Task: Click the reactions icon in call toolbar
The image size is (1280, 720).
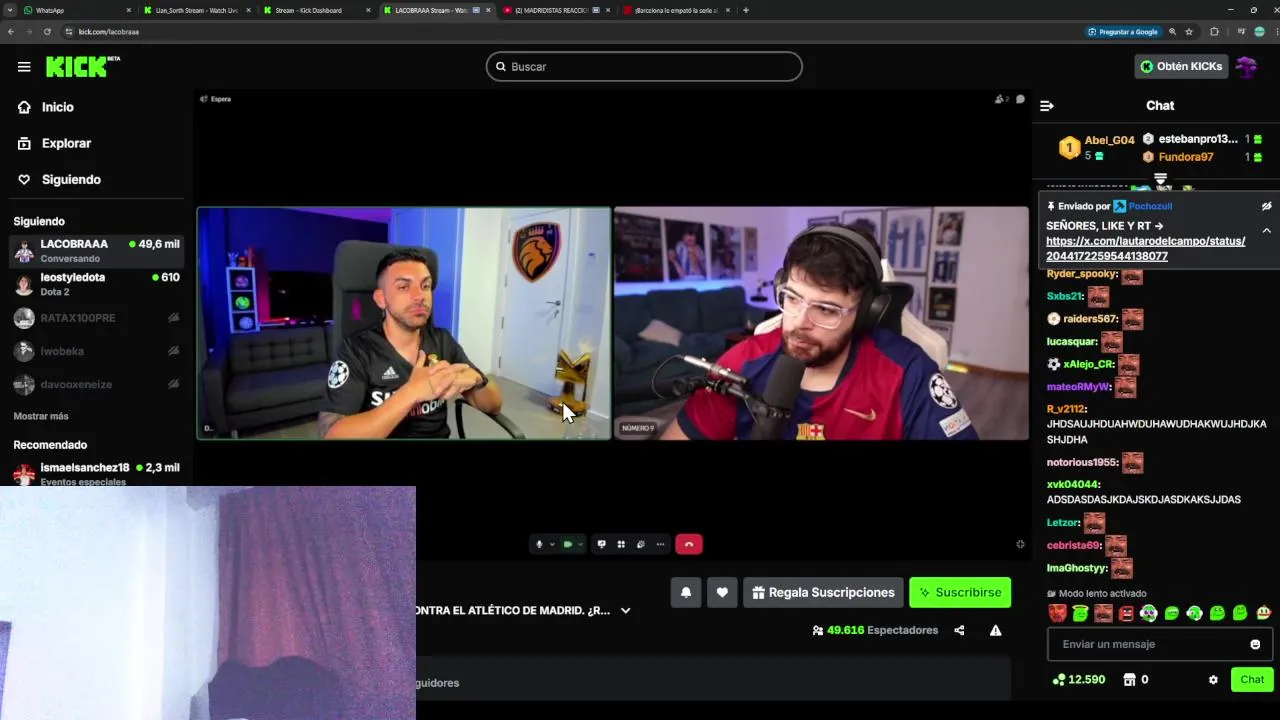Action: (x=641, y=544)
